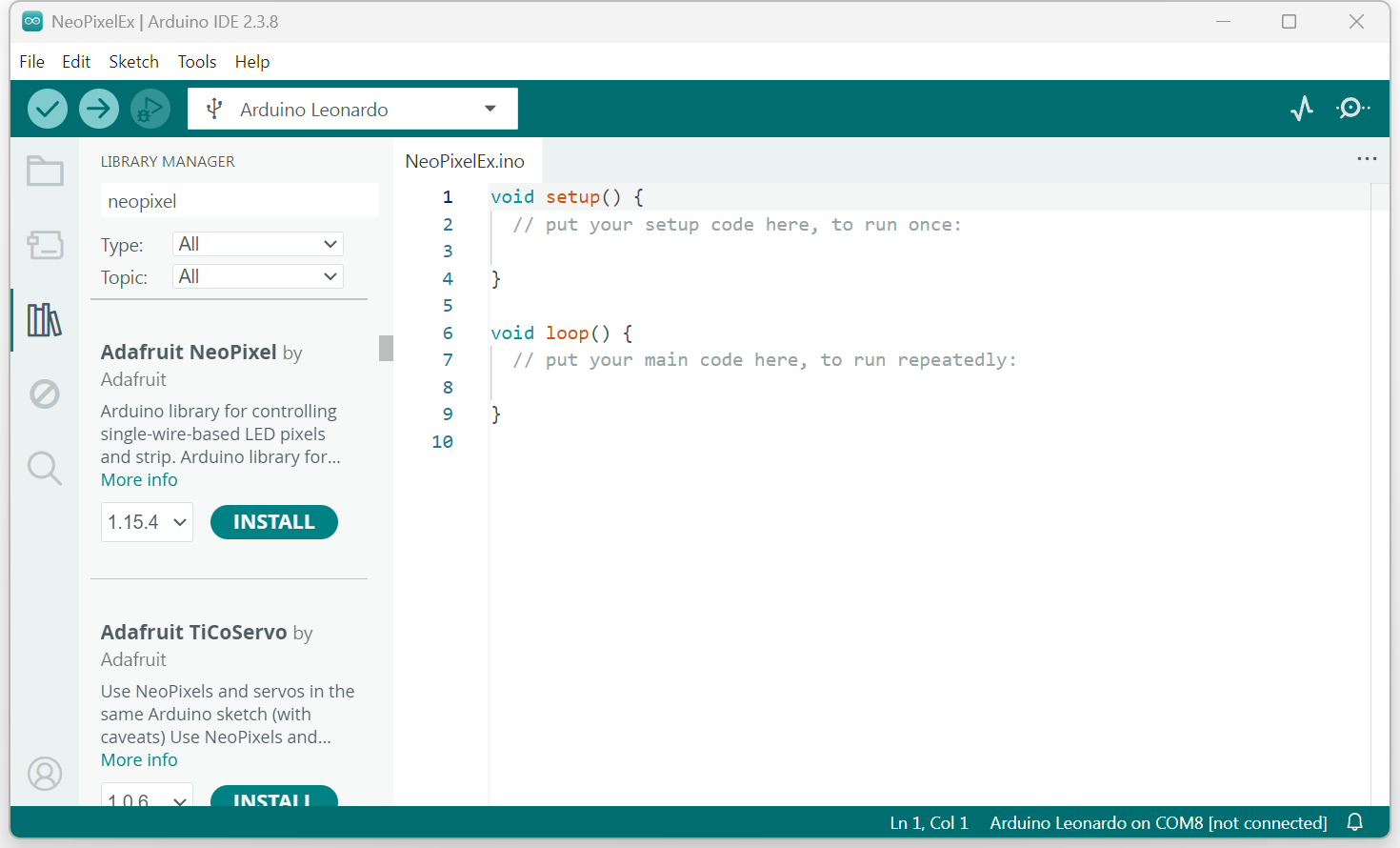Image resolution: width=1400 pixels, height=848 pixels.
Task: Install the Adafruit NeoPixel library
Action: tap(274, 521)
